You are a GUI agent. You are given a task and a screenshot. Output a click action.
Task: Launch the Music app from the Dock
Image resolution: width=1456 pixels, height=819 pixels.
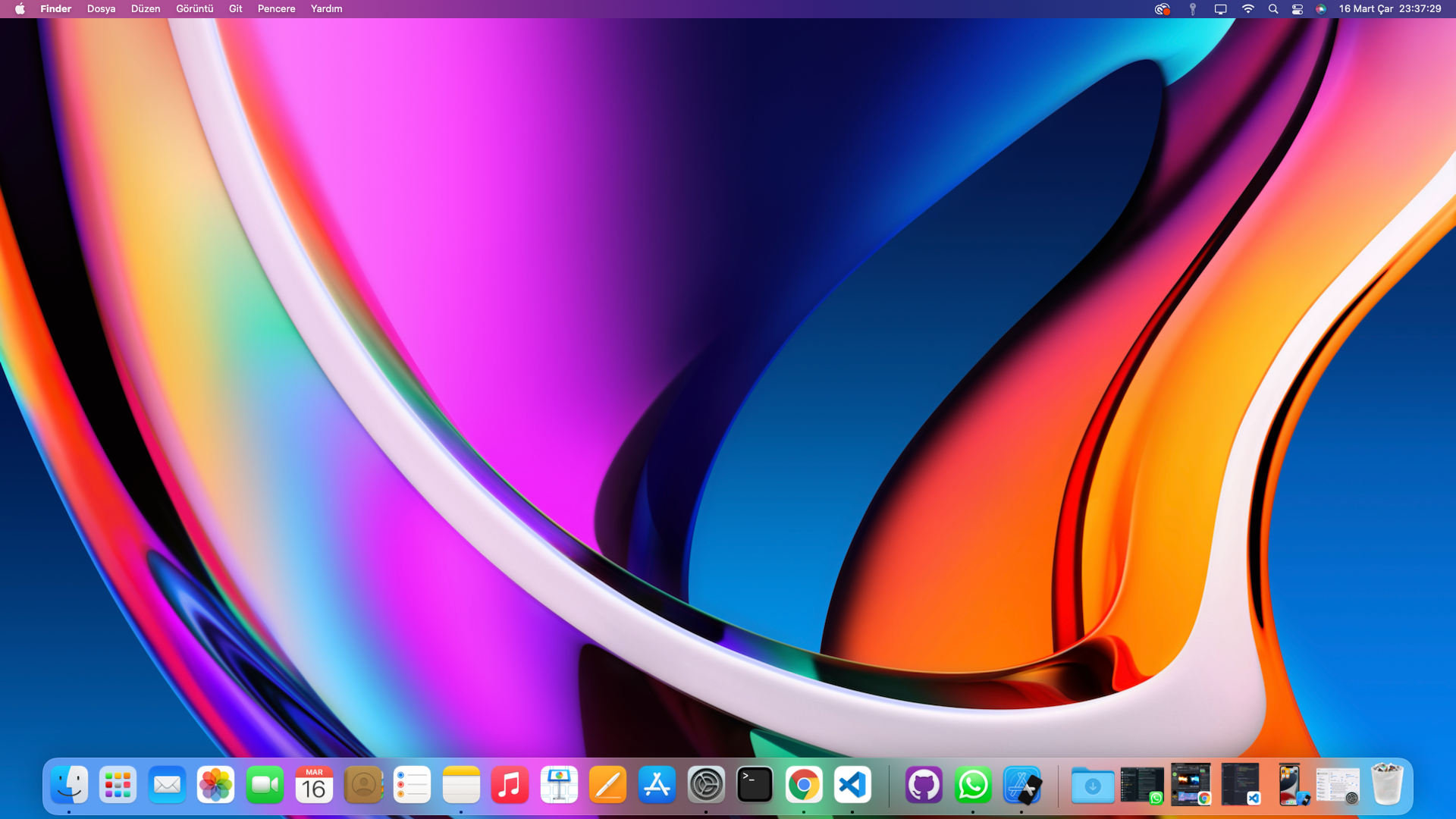510,785
